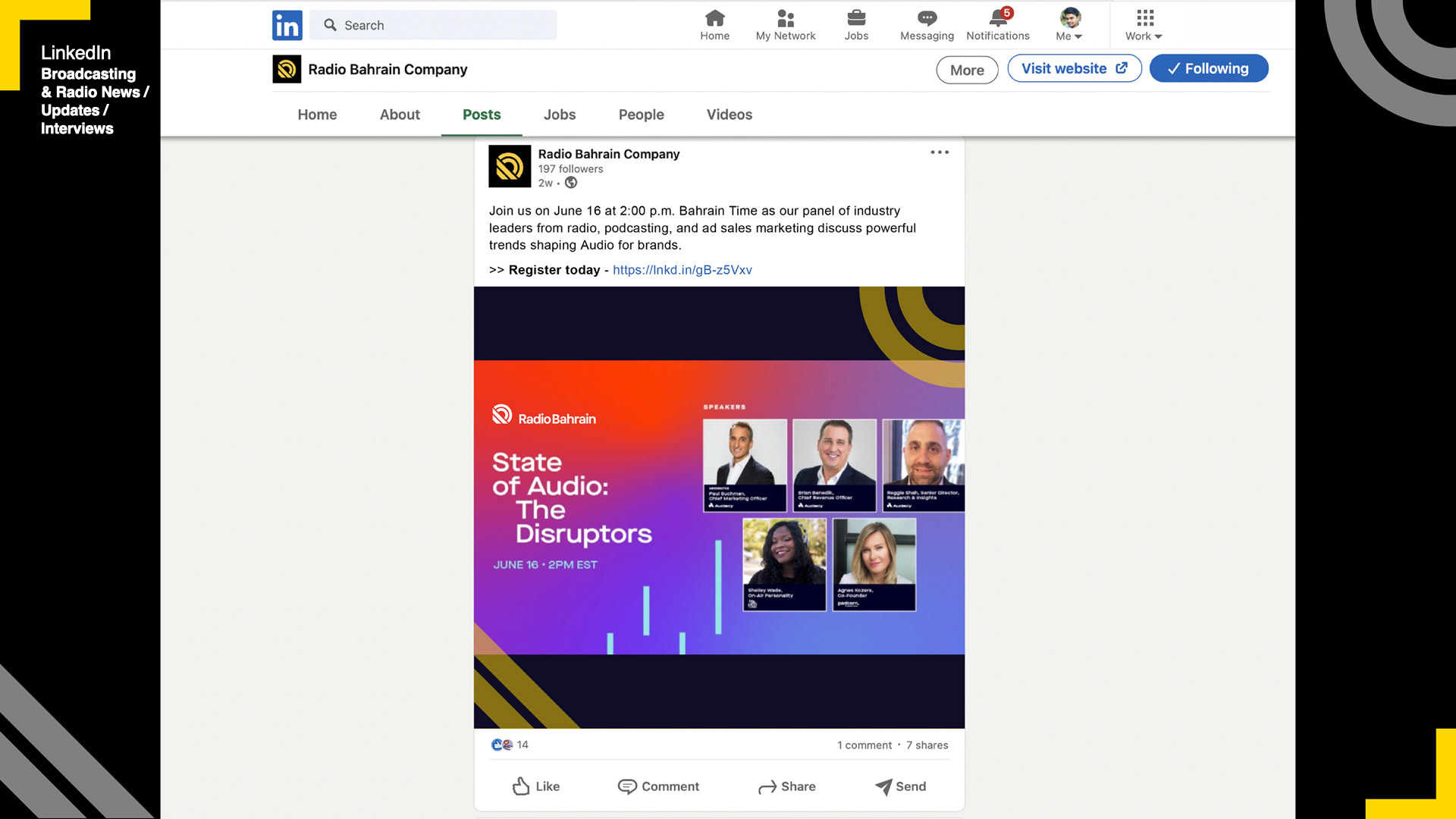Click the post author logo avatar
Image resolution: width=1456 pixels, height=819 pixels.
click(510, 166)
